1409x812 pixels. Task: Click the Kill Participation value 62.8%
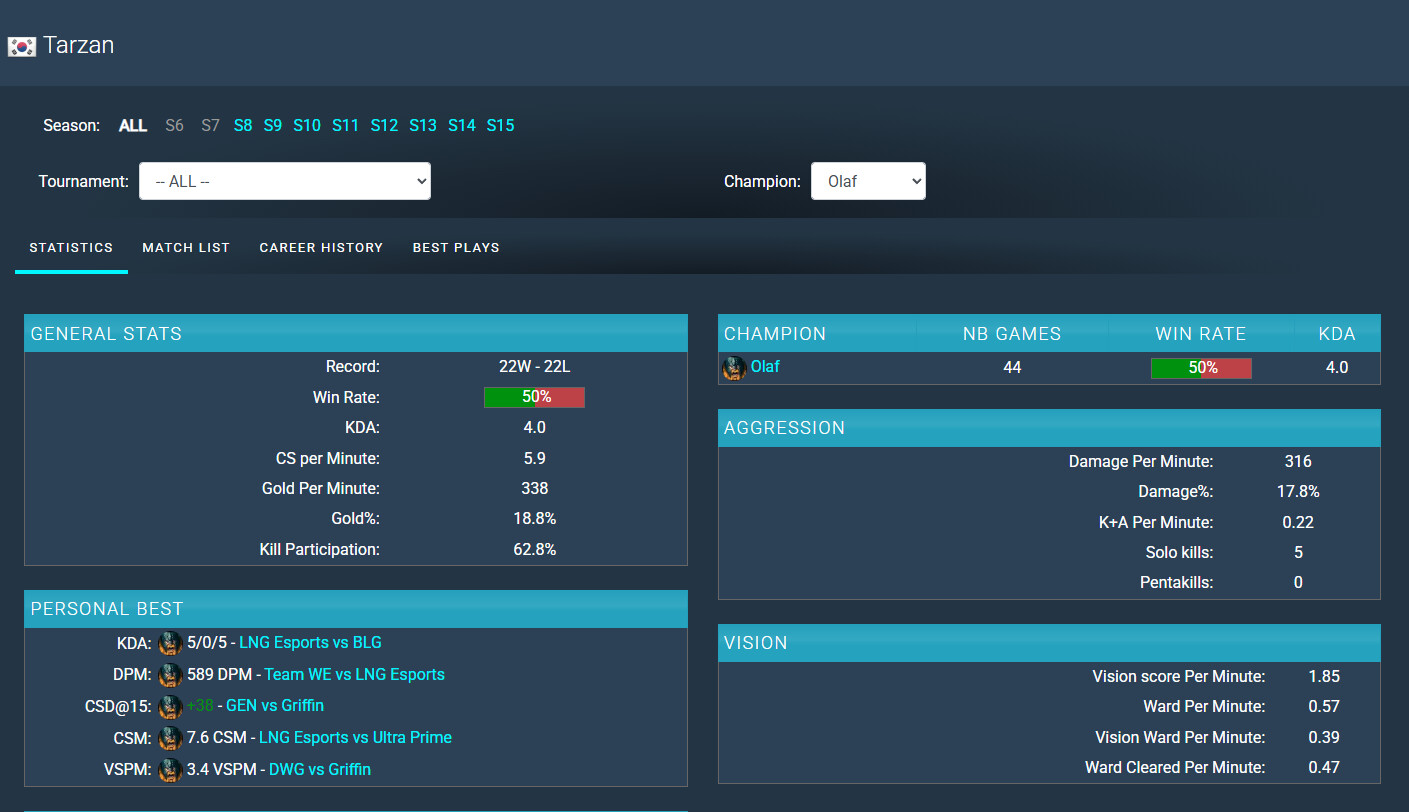[535, 549]
